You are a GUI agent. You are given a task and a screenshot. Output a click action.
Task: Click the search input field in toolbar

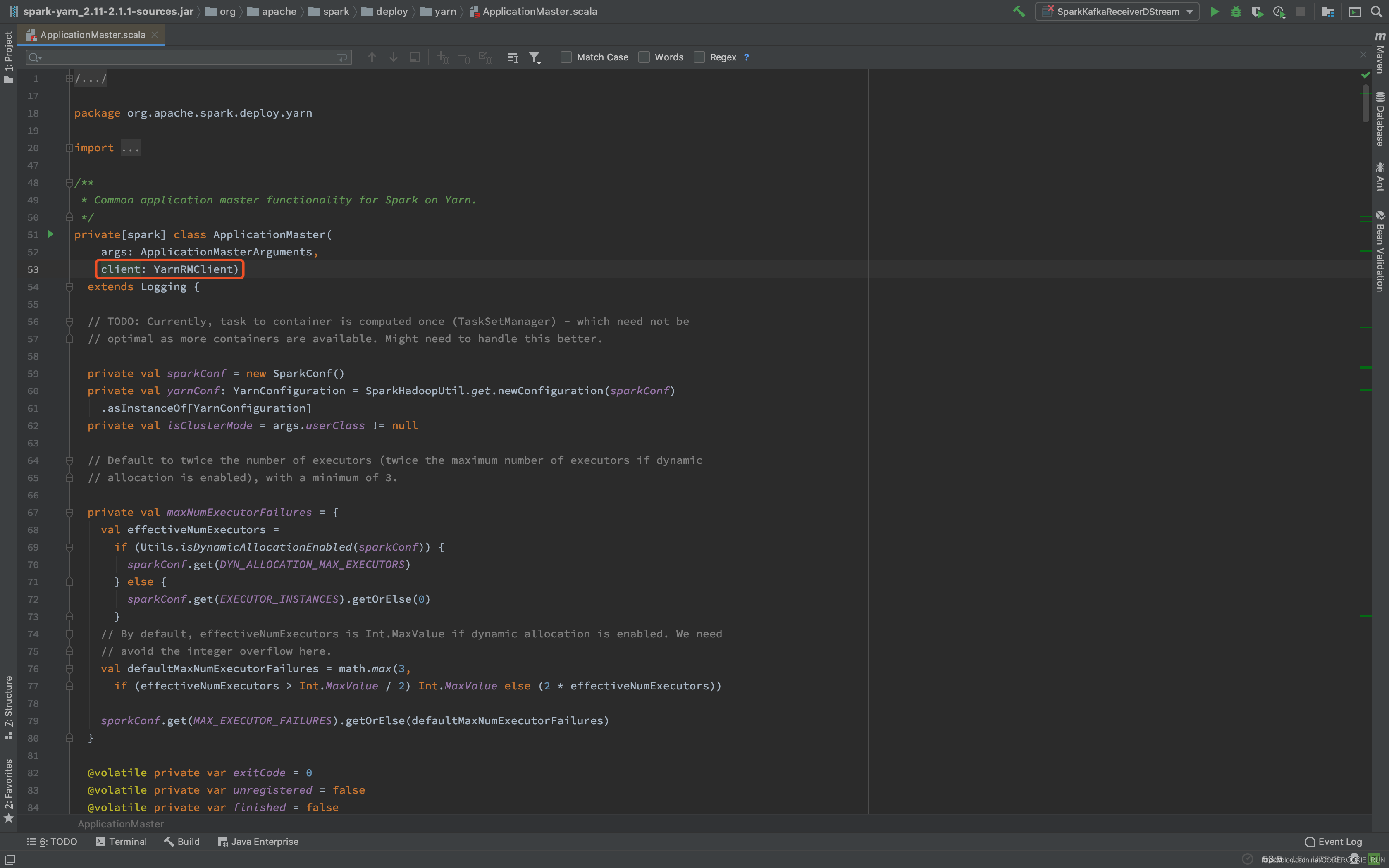pos(188,57)
